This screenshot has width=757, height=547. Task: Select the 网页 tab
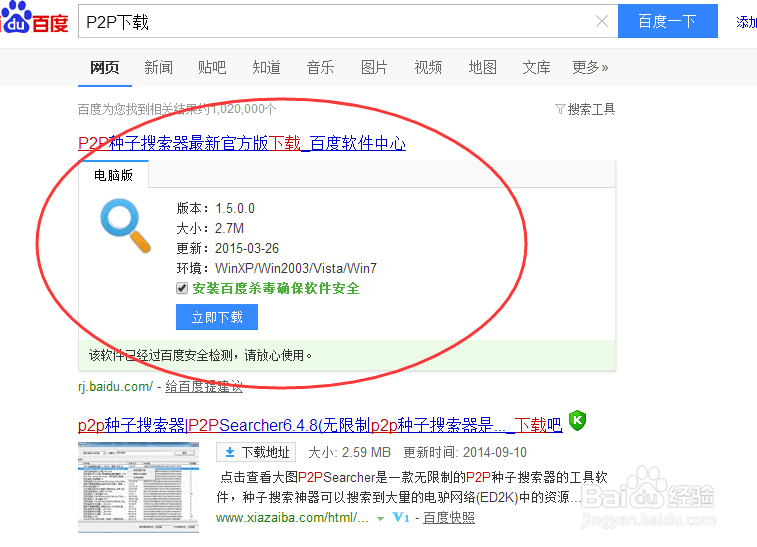105,67
